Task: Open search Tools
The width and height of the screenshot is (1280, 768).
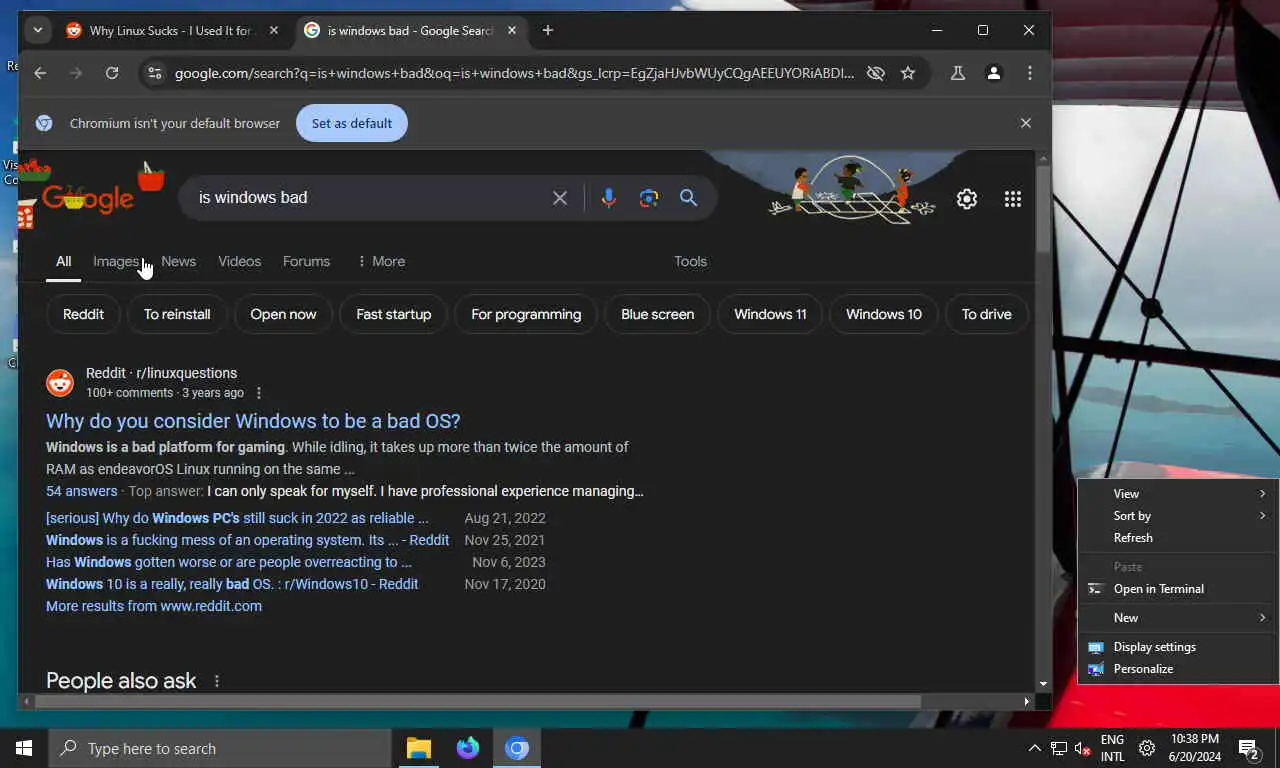Action: tap(690, 261)
